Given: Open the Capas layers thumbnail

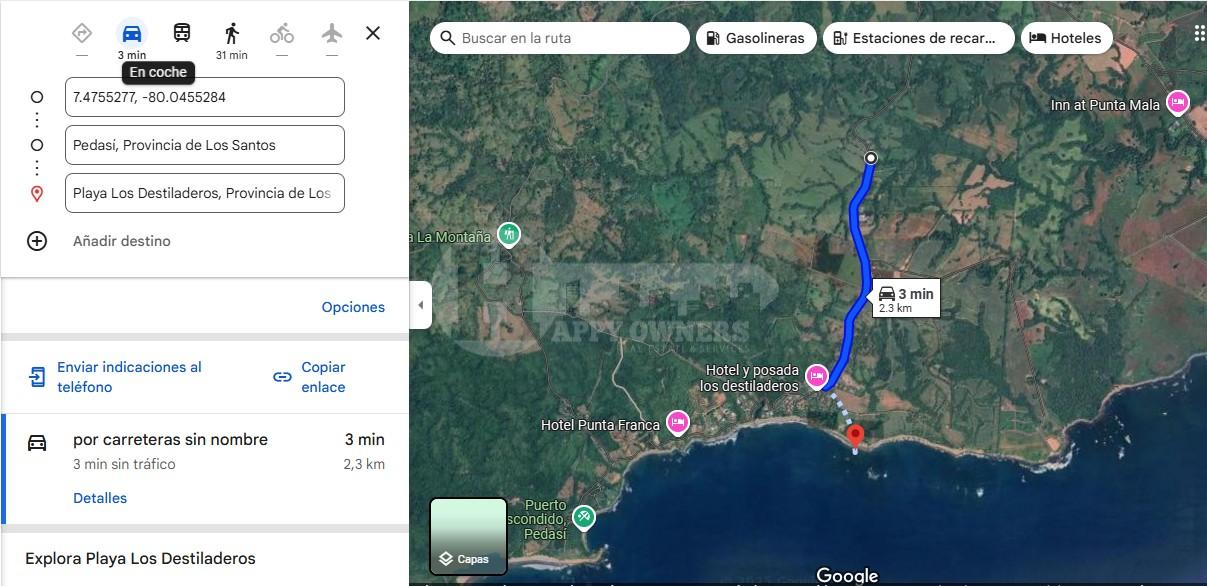Looking at the screenshot, I should [x=468, y=537].
